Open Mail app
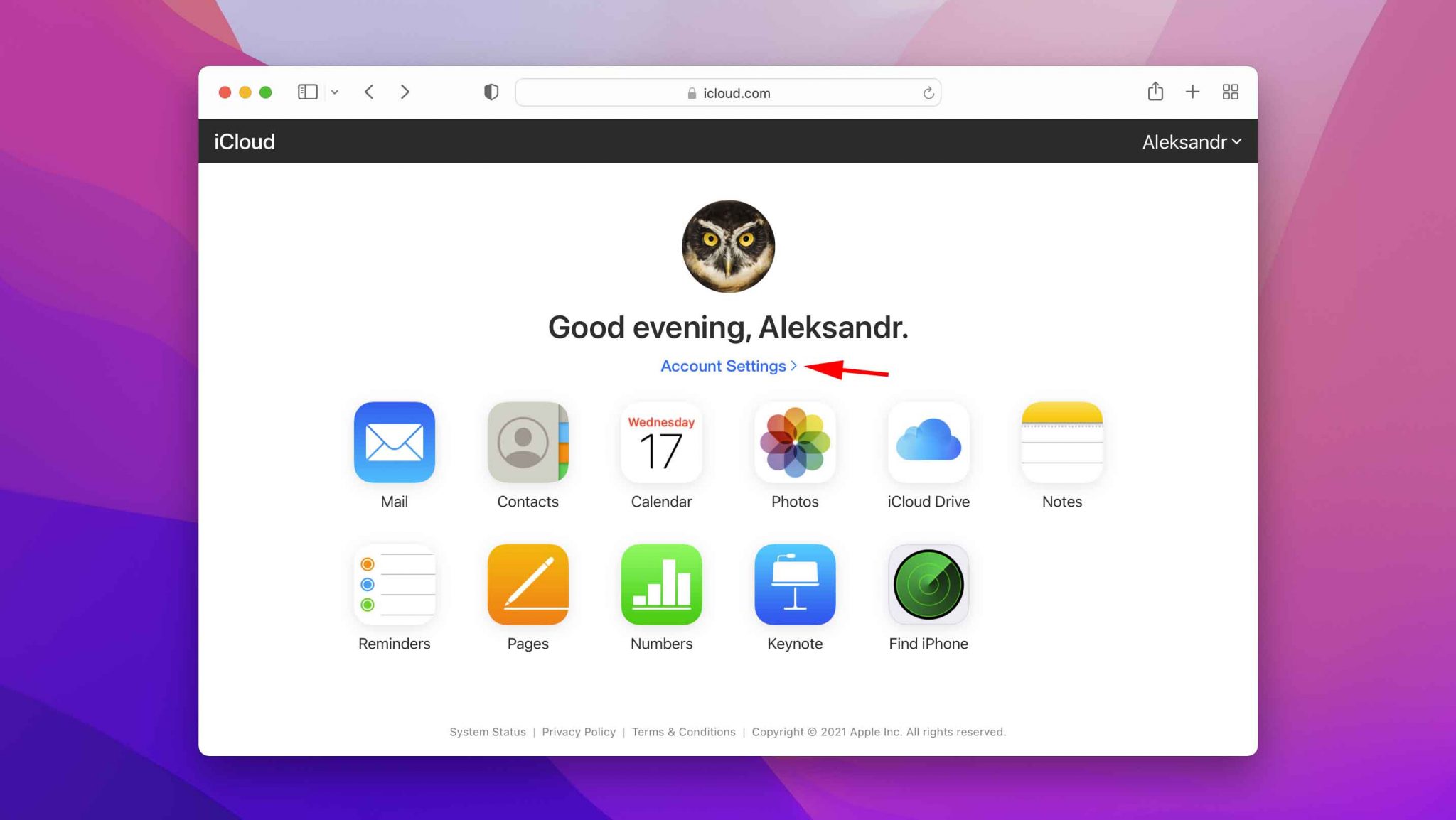The height and width of the screenshot is (820, 1456). [x=394, y=441]
